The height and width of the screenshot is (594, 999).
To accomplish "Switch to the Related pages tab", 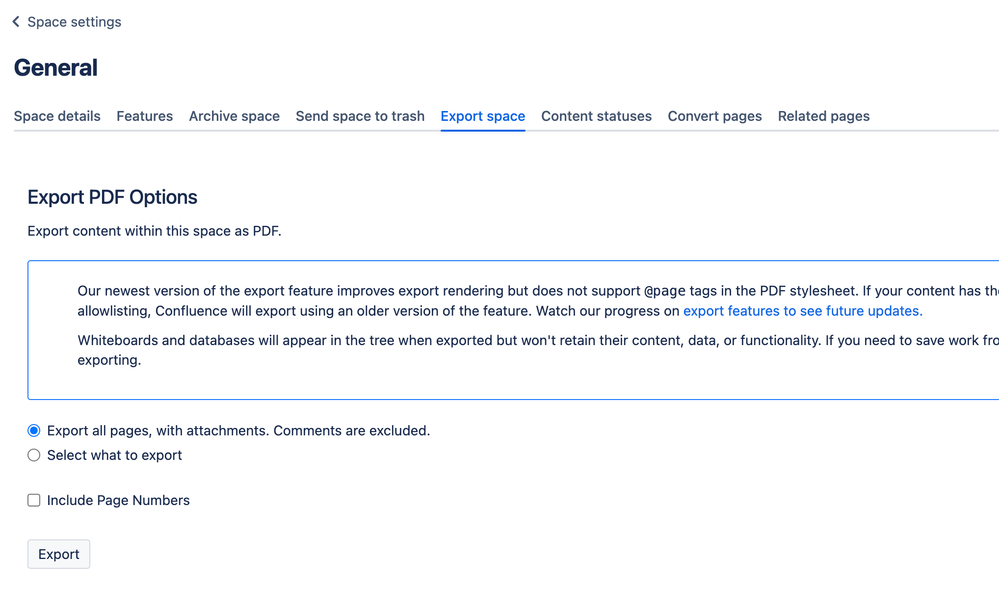I will (823, 116).
